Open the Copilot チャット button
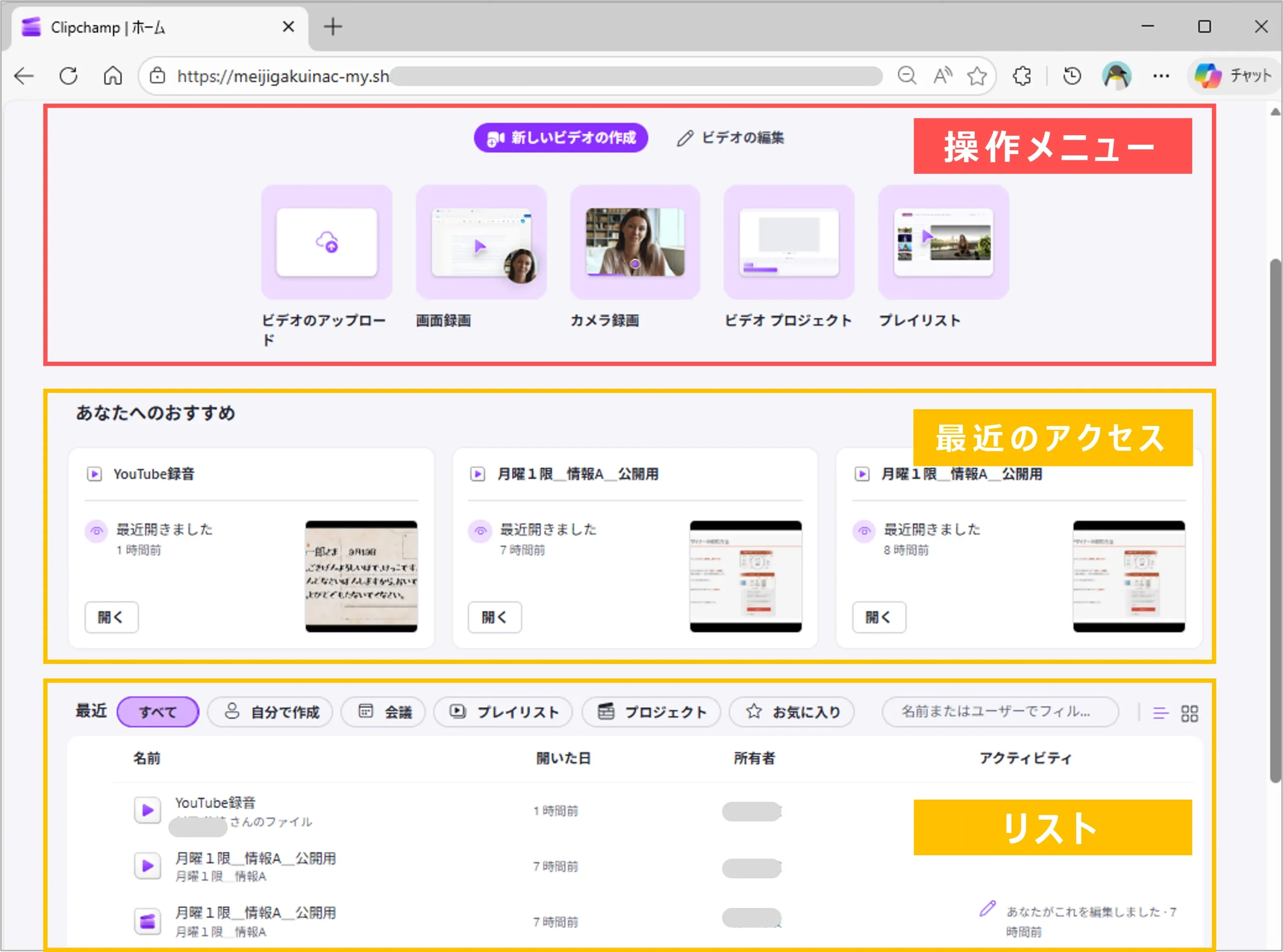This screenshot has height=952, width=1283. (1233, 76)
